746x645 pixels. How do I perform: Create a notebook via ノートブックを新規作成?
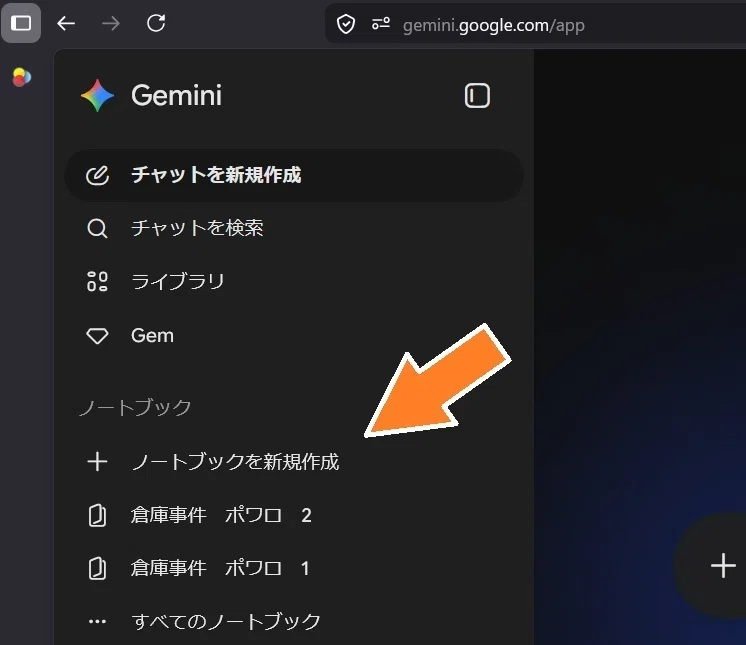[x=294, y=462]
